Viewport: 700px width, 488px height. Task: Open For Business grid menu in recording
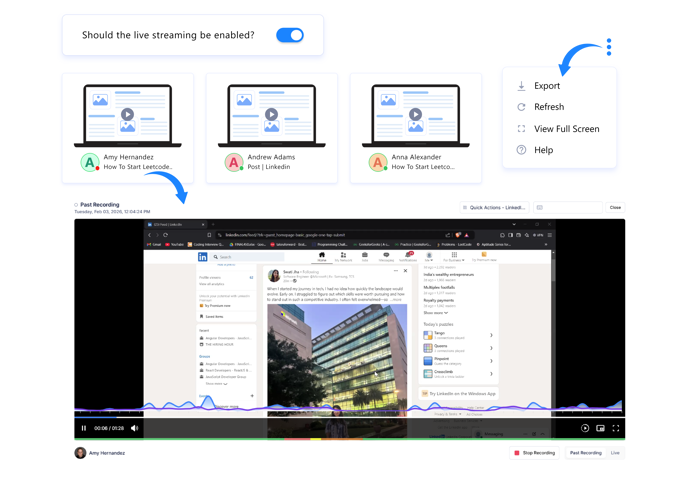[x=454, y=257]
